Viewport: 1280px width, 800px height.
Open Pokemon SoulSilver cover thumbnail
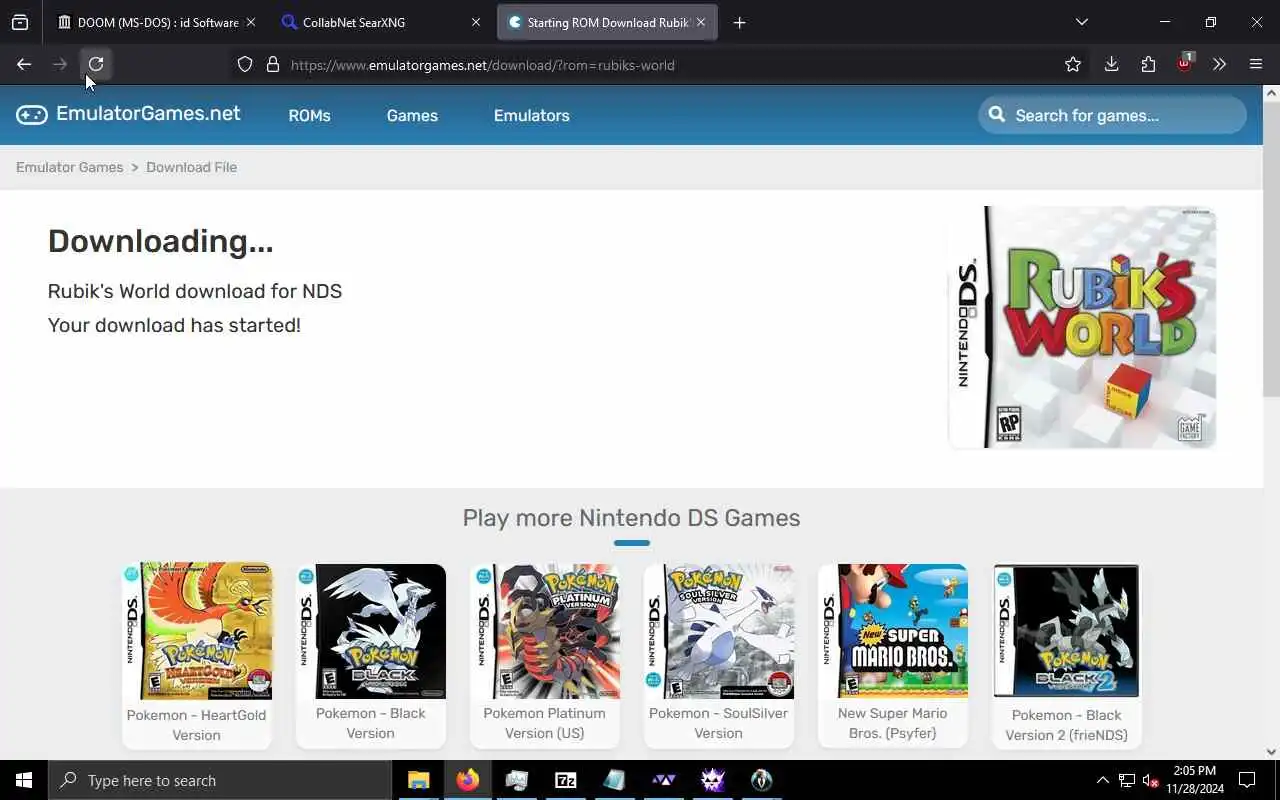point(719,631)
